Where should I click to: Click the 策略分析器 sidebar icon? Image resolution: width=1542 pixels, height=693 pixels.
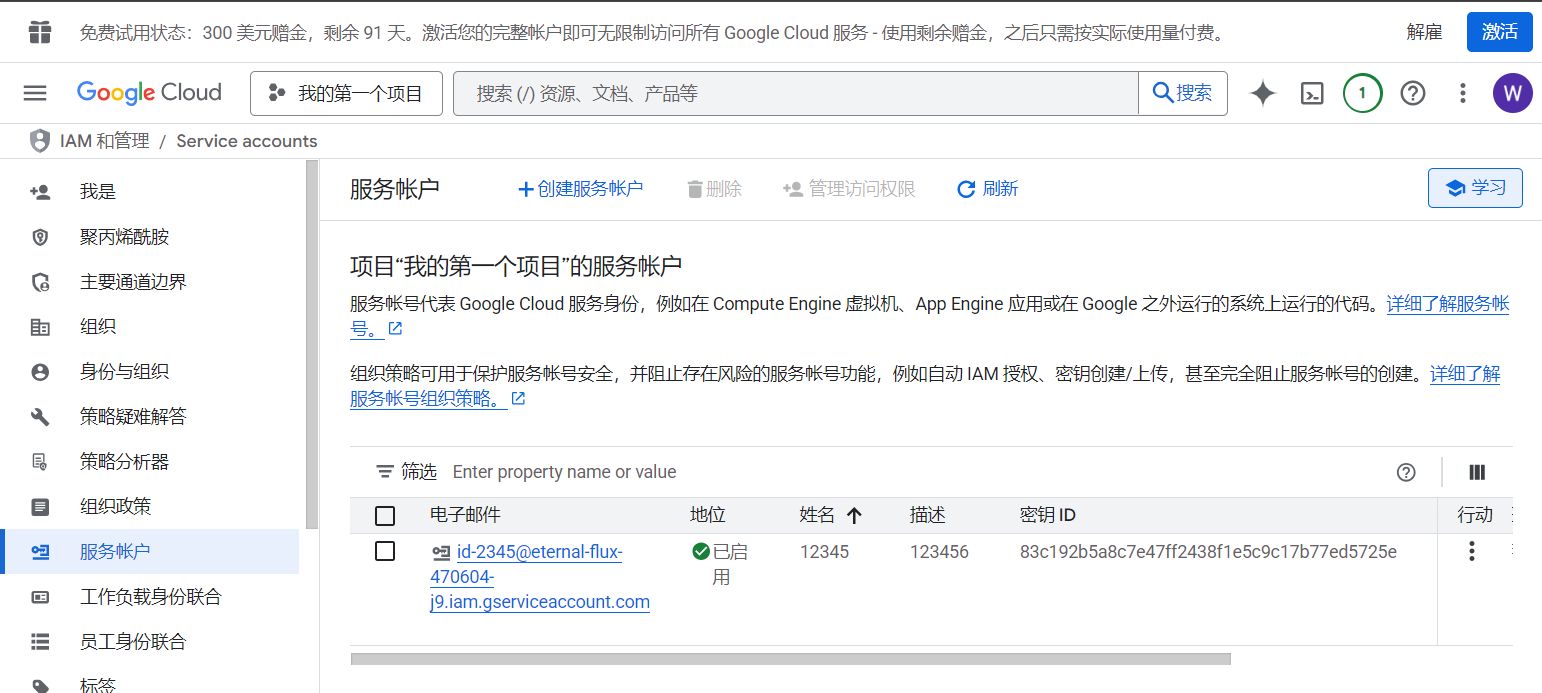[x=40, y=462]
